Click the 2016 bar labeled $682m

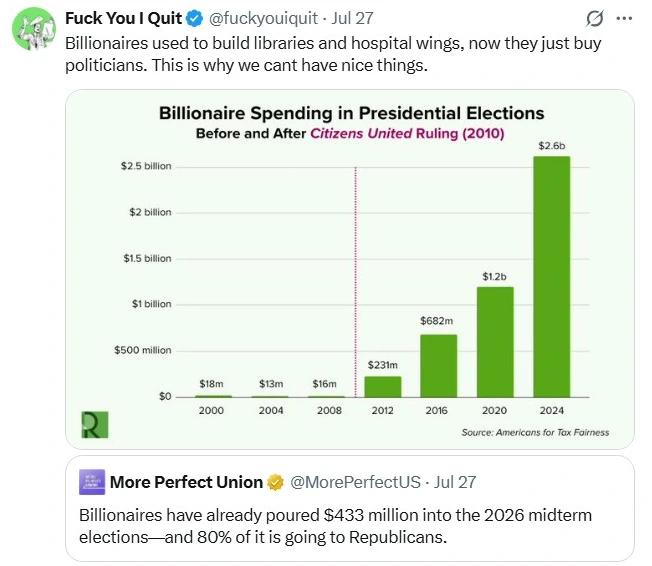(x=438, y=366)
